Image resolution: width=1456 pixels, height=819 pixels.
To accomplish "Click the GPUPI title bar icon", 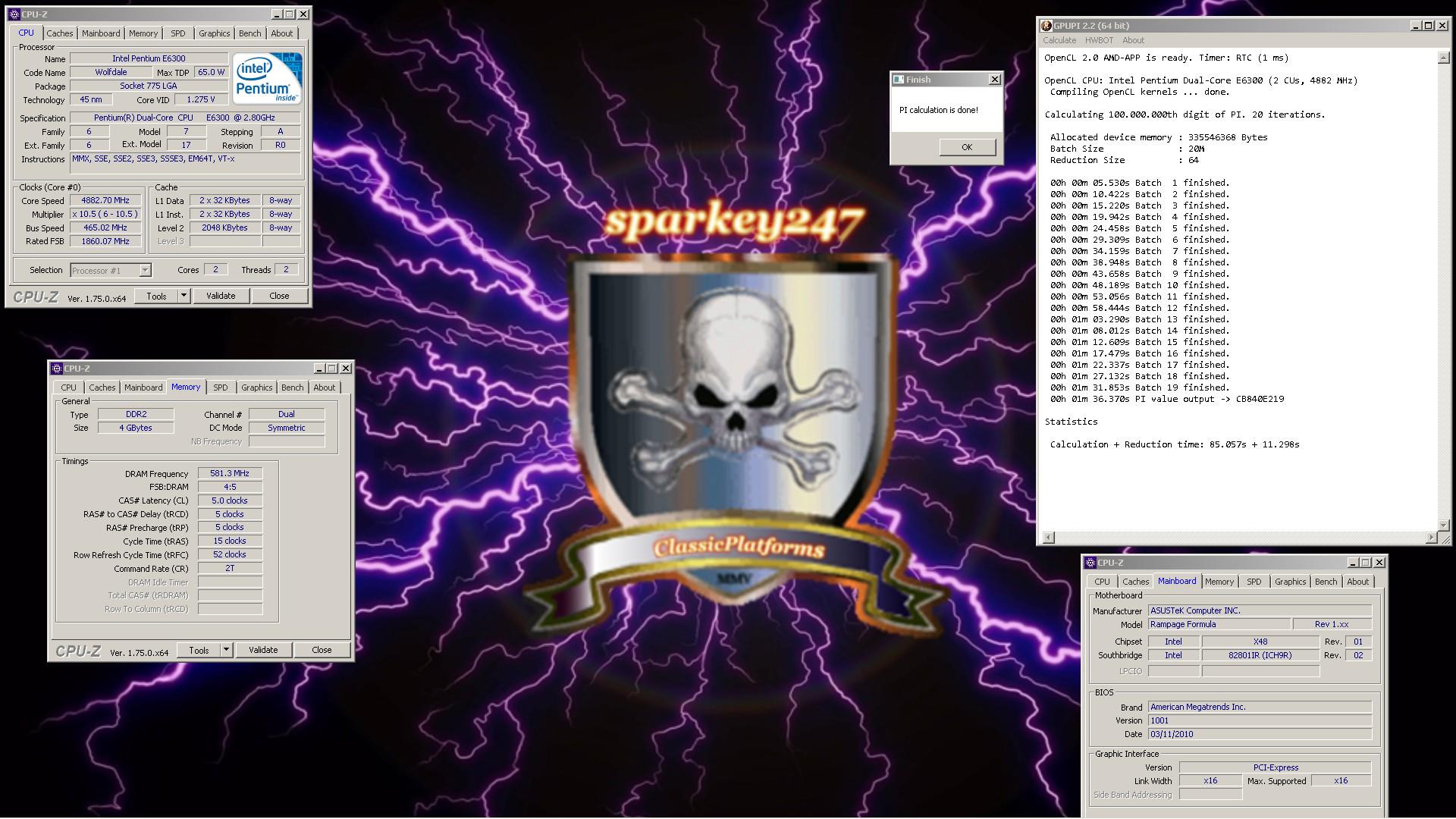I will pyautogui.click(x=1046, y=26).
